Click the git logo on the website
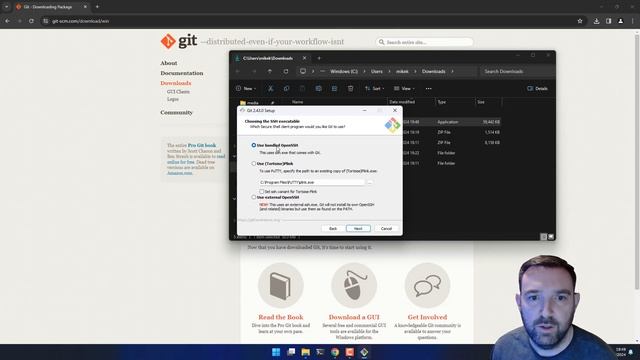 coord(179,41)
